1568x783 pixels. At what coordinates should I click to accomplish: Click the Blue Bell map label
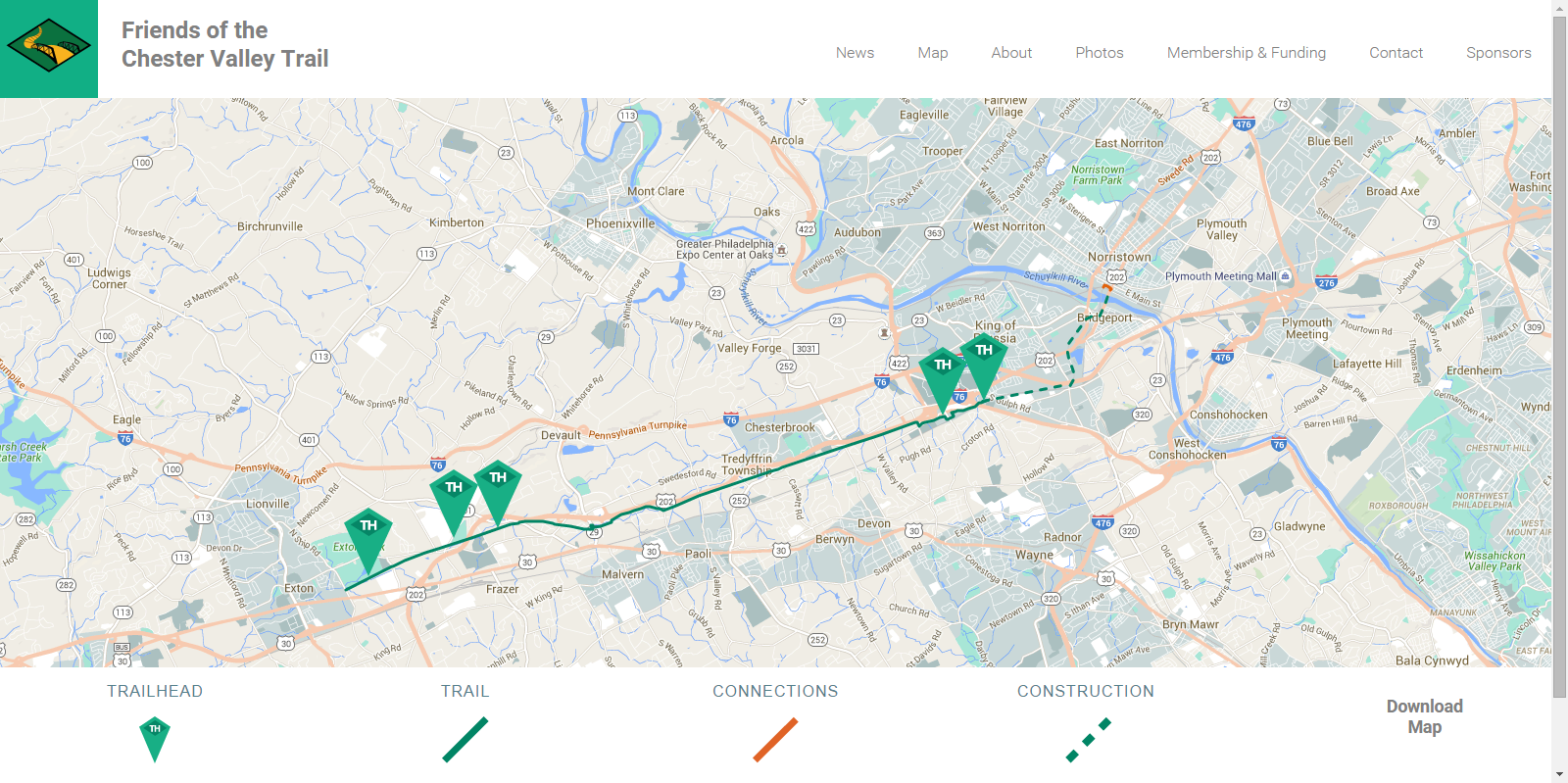tap(1330, 141)
